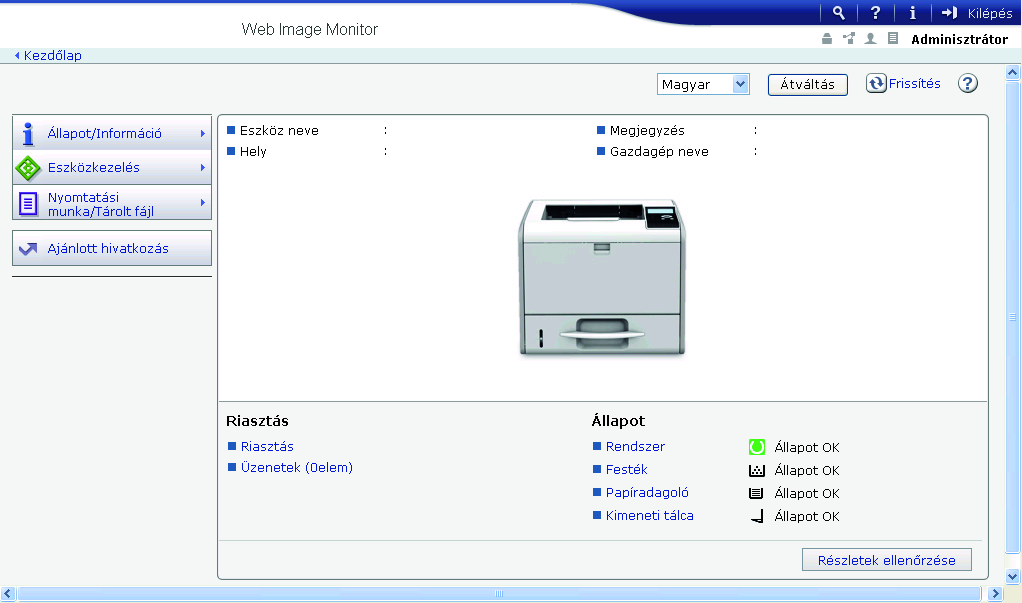Screen dimensions: 1022x603
Task: Click the Frissítés refresh icon
Action: tap(876, 83)
